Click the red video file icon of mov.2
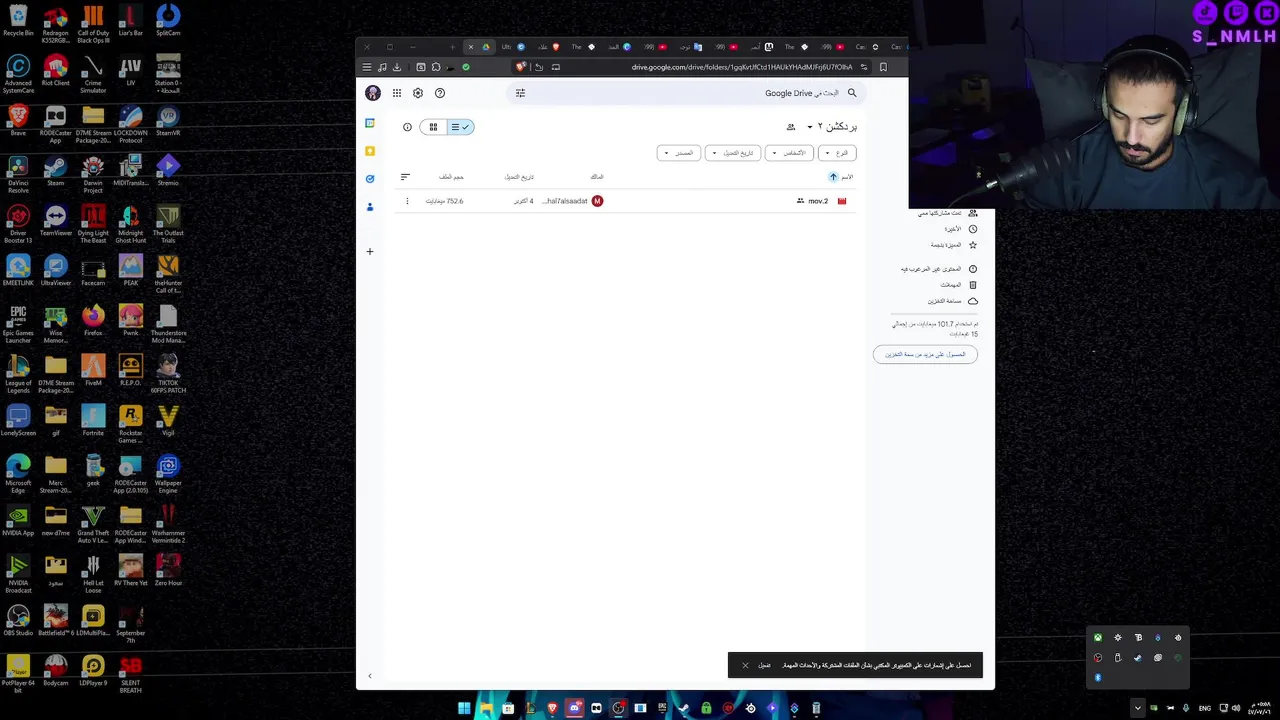The height and width of the screenshot is (720, 1280). 842,201
